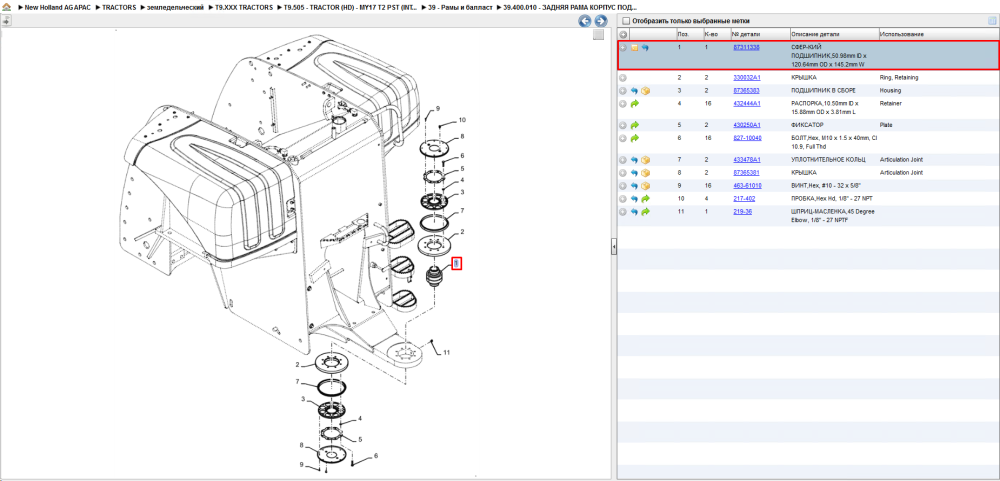This screenshot has width=1000, height=481.
Task: Open part number link 827-10040
Action: pos(747,138)
